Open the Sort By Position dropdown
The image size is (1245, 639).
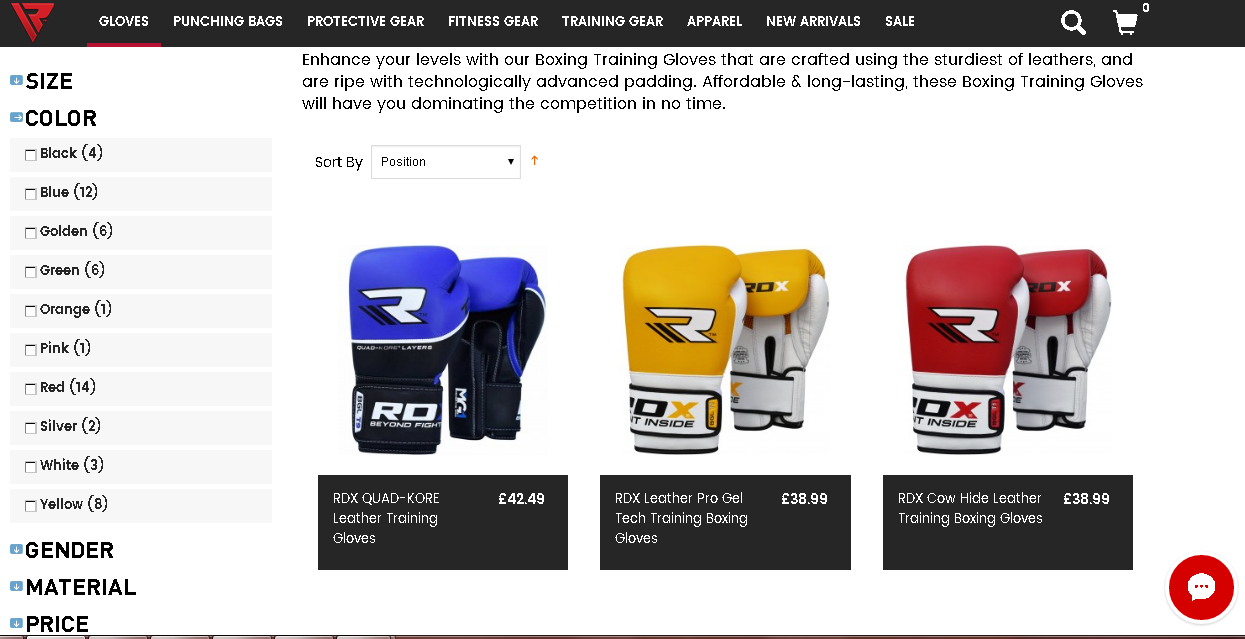pyautogui.click(x=446, y=162)
